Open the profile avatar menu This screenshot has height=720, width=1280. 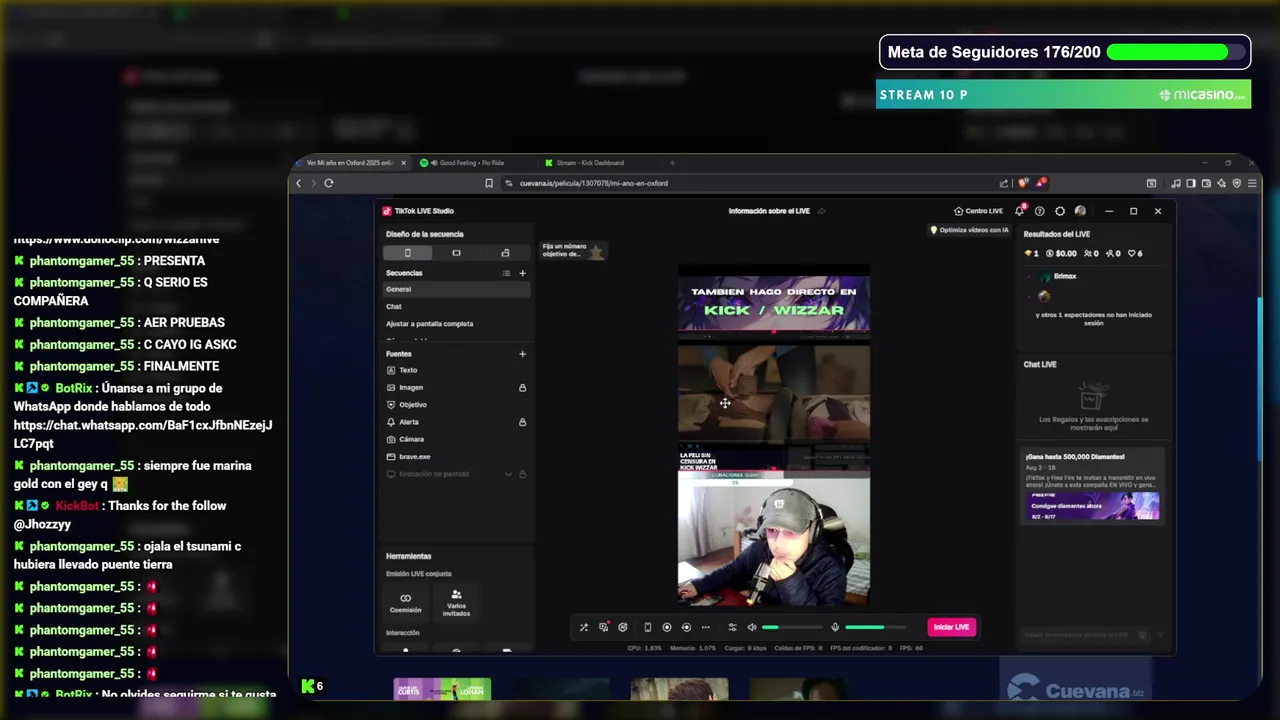pyautogui.click(x=1080, y=211)
